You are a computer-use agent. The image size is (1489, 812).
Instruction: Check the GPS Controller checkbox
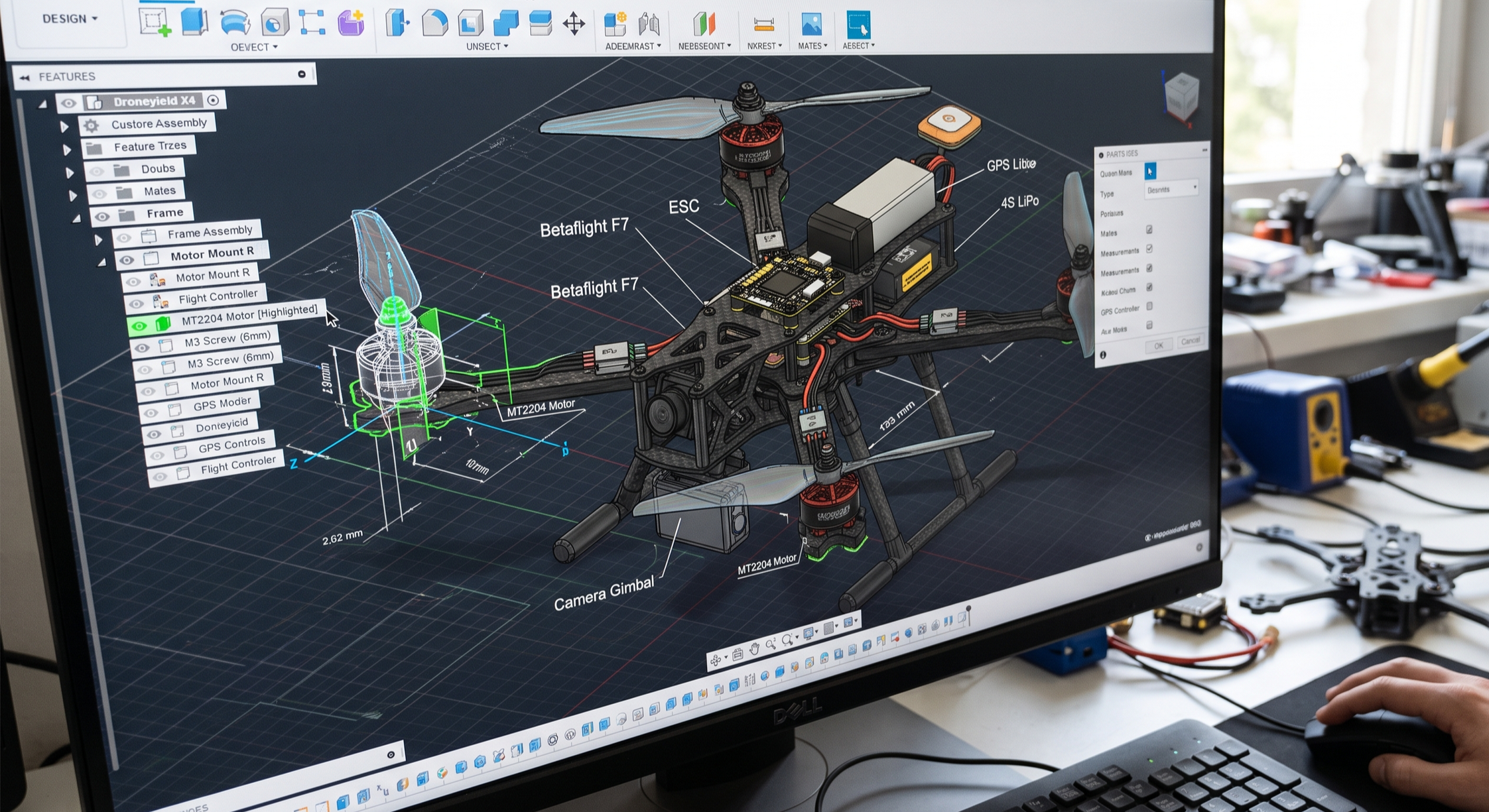pos(1149,306)
